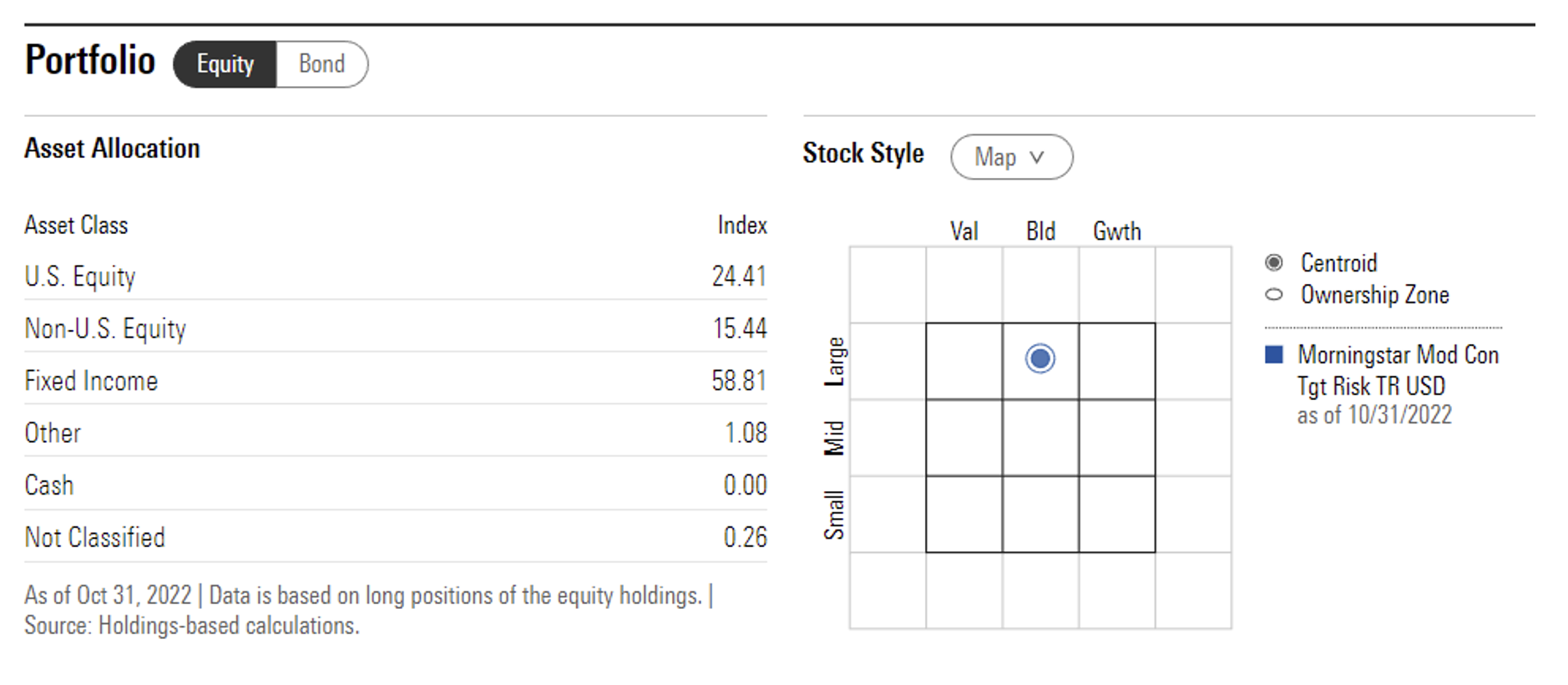Viewport: 1568px width, 685px height.
Task: Click the Large row label on style map
Action: coord(834,361)
